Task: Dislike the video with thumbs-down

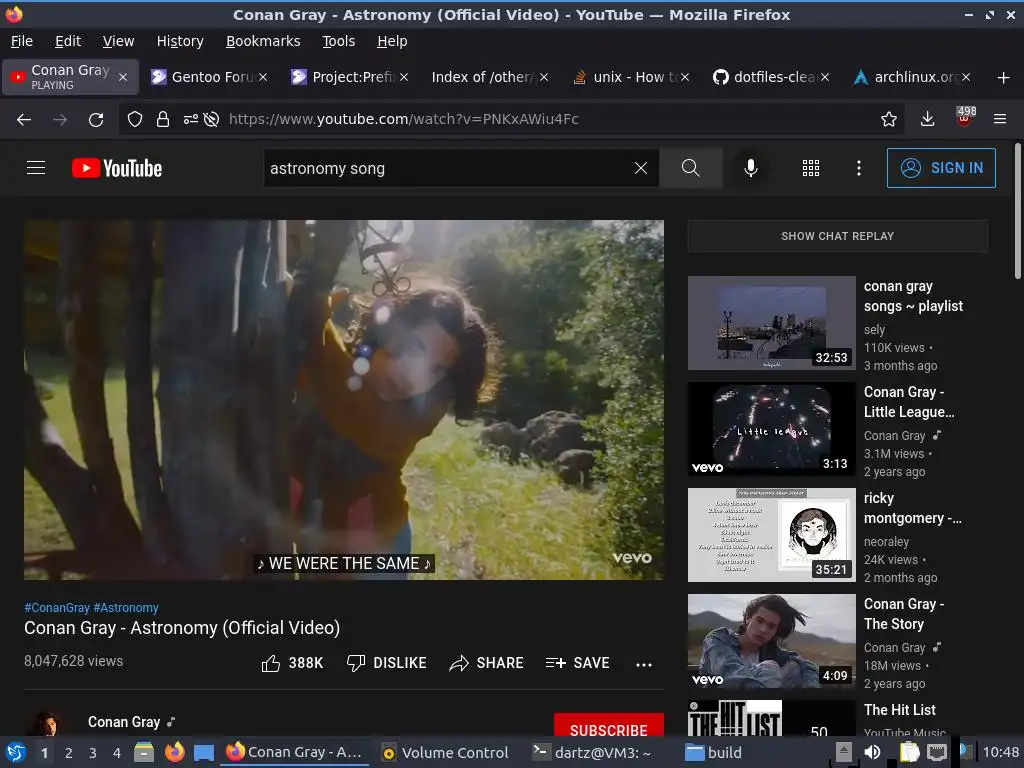Action: click(386, 664)
